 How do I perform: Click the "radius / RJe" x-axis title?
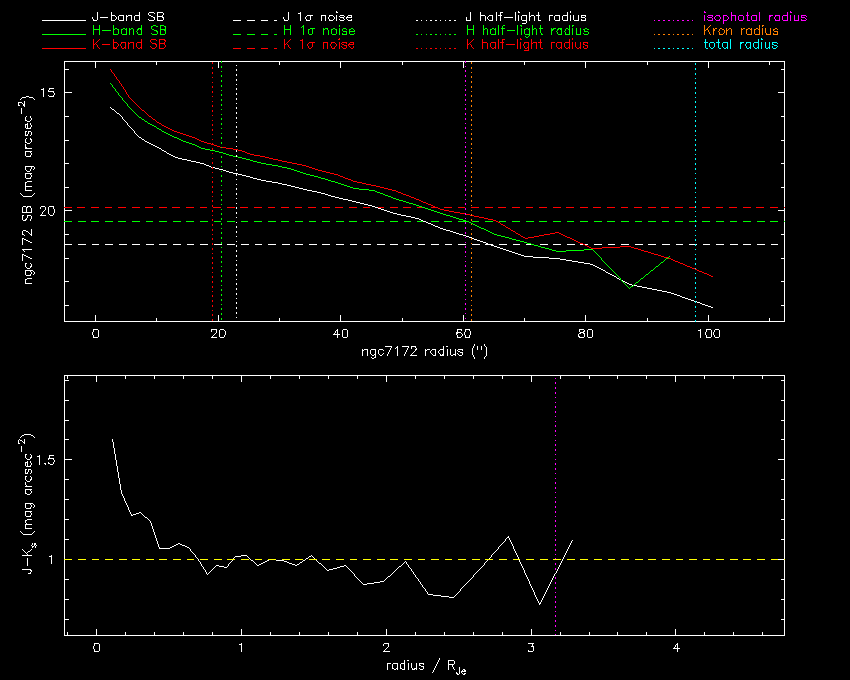tap(424, 666)
